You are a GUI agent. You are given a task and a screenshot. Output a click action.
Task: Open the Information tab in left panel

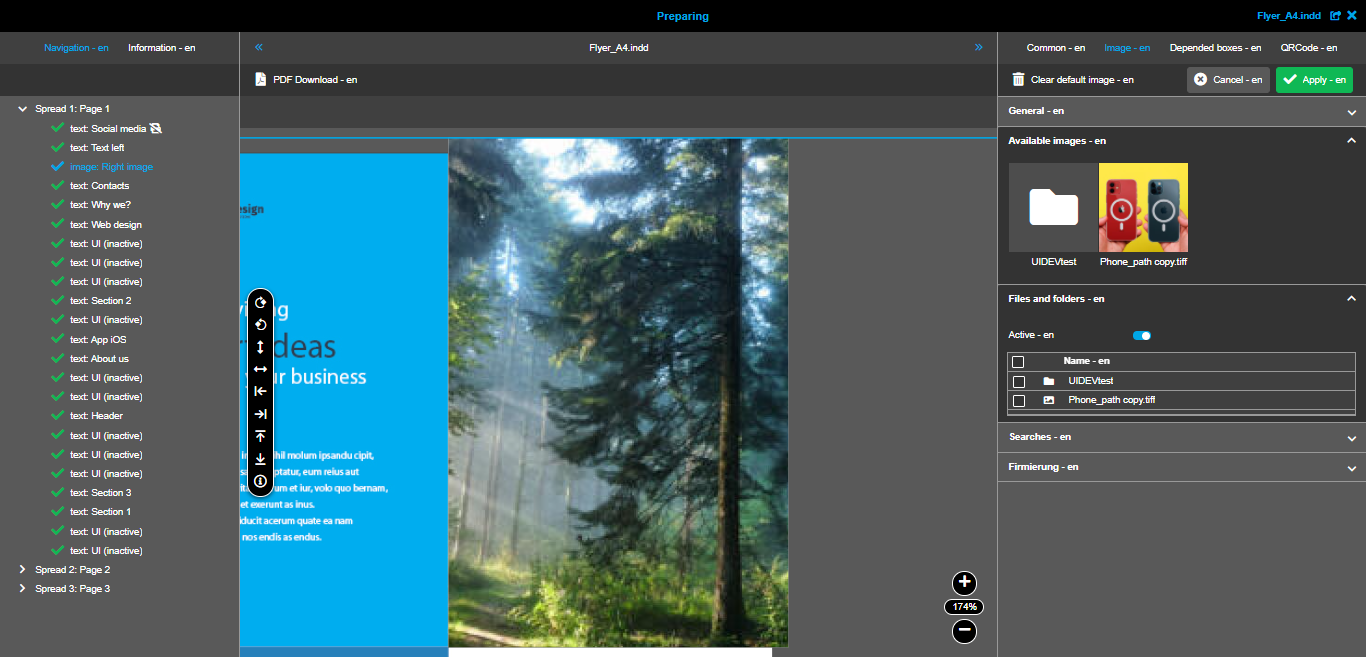(x=161, y=47)
